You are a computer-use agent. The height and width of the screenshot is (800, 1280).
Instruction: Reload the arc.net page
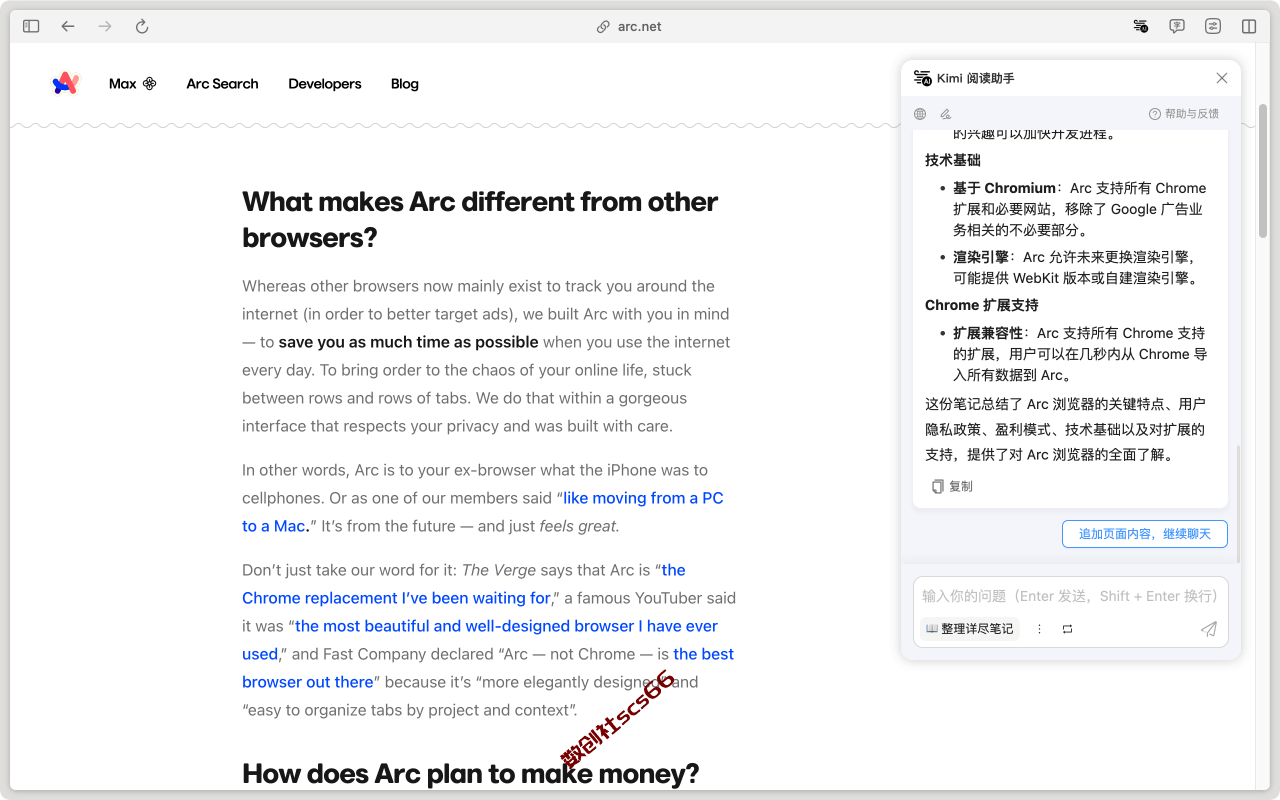[x=142, y=27]
